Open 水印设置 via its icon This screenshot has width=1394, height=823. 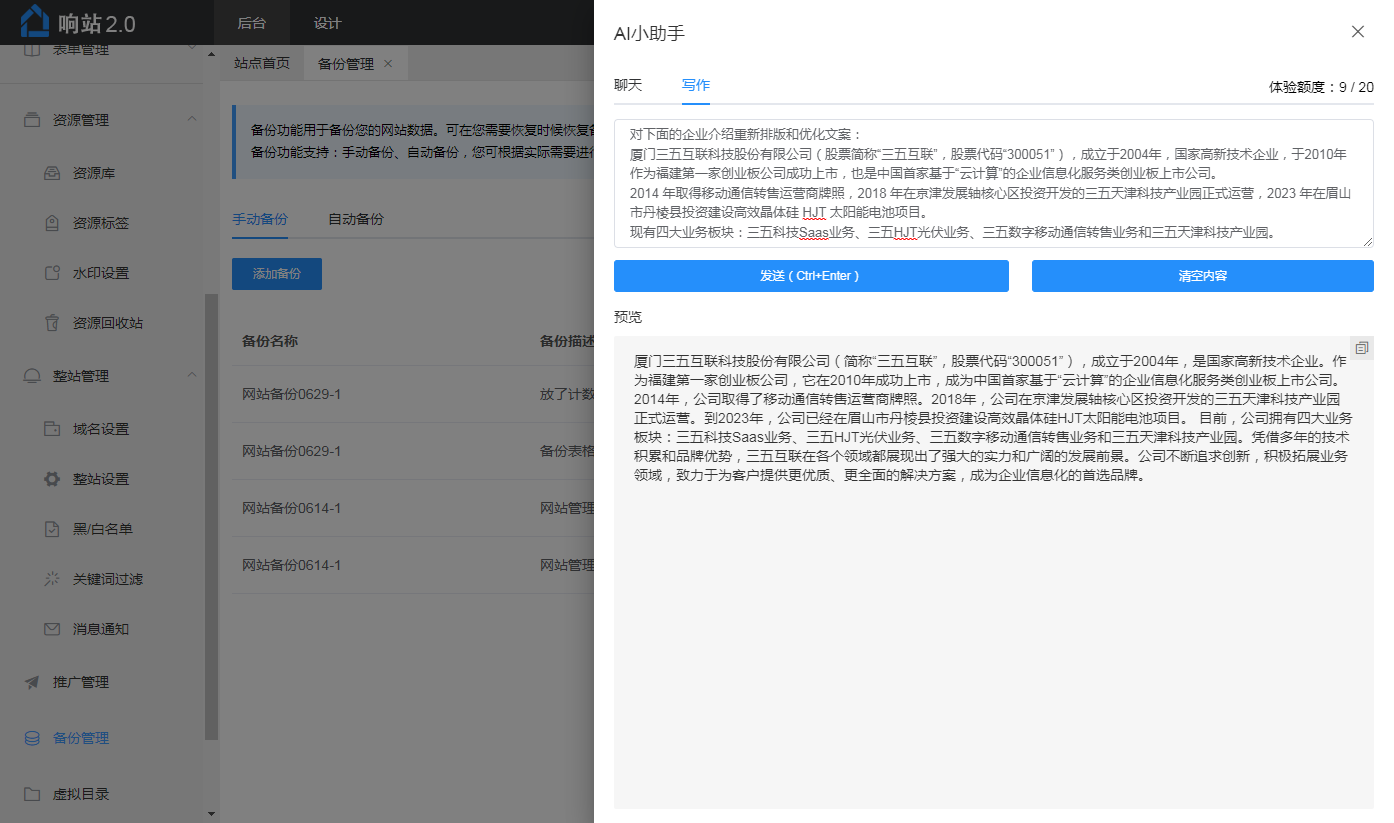(52, 273)
